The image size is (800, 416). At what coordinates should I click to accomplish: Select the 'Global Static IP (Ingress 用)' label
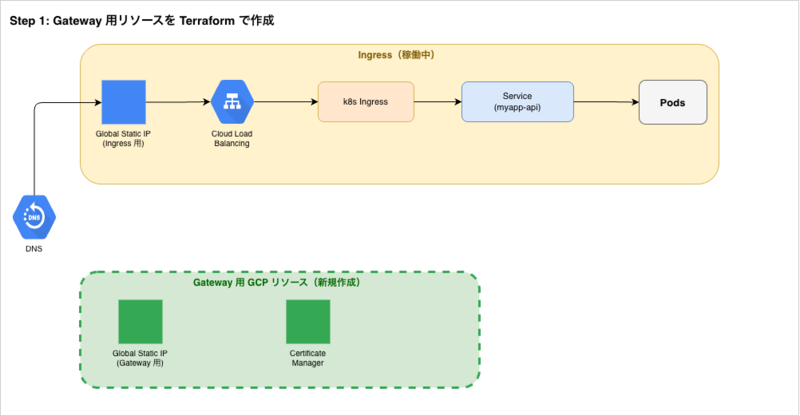(123, 138)
